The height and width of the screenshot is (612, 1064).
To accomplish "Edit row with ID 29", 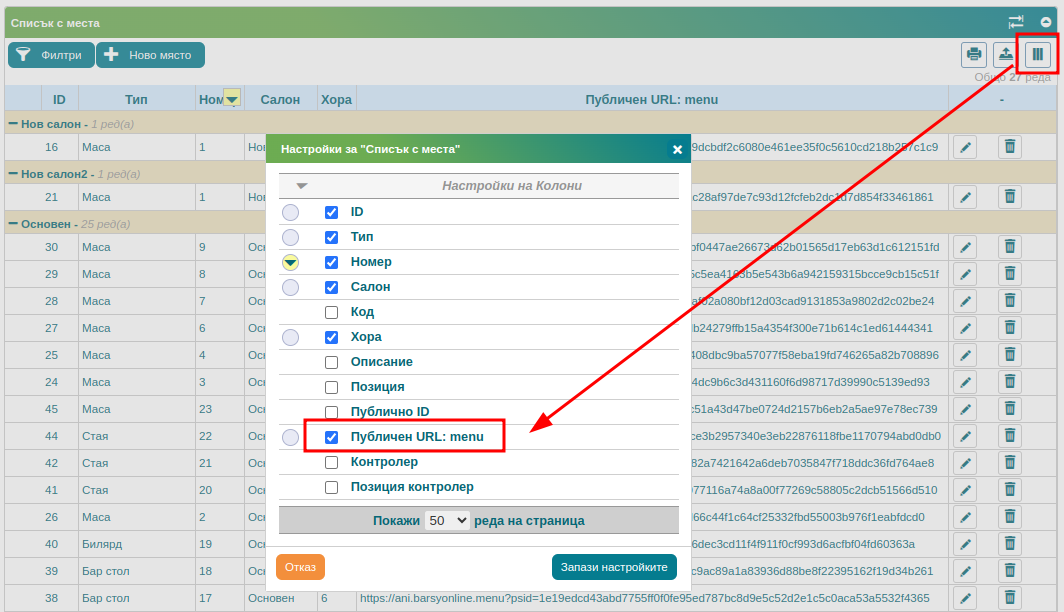I will [965, 274].
